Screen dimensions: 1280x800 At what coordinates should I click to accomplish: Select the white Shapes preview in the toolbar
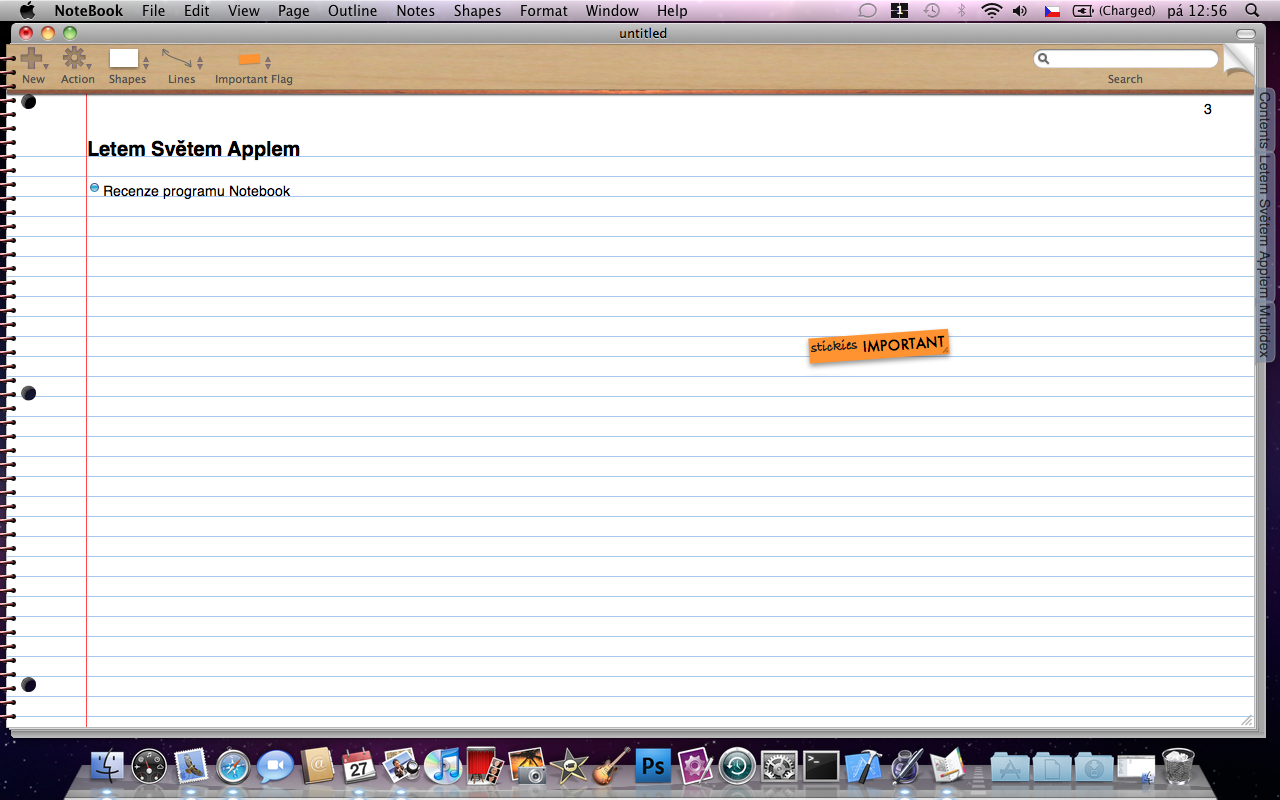(123, 58)
